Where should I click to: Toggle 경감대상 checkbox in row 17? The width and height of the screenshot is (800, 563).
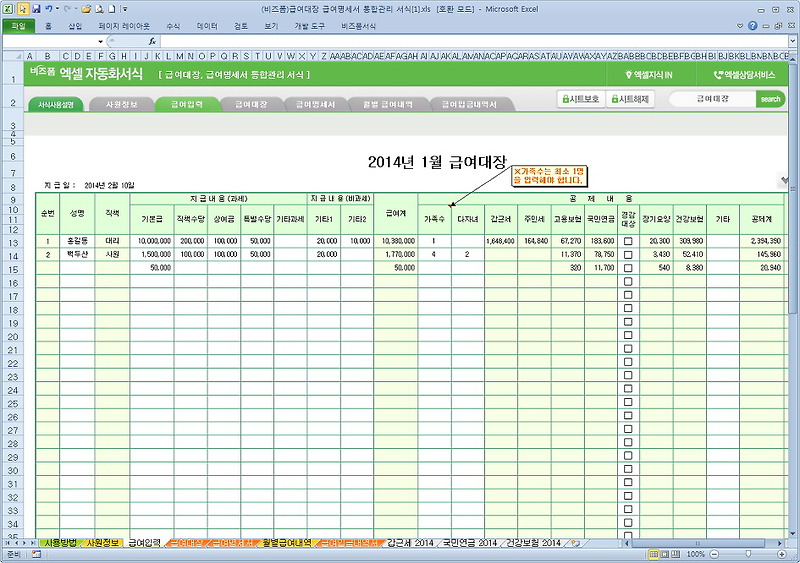pos(628,295)
